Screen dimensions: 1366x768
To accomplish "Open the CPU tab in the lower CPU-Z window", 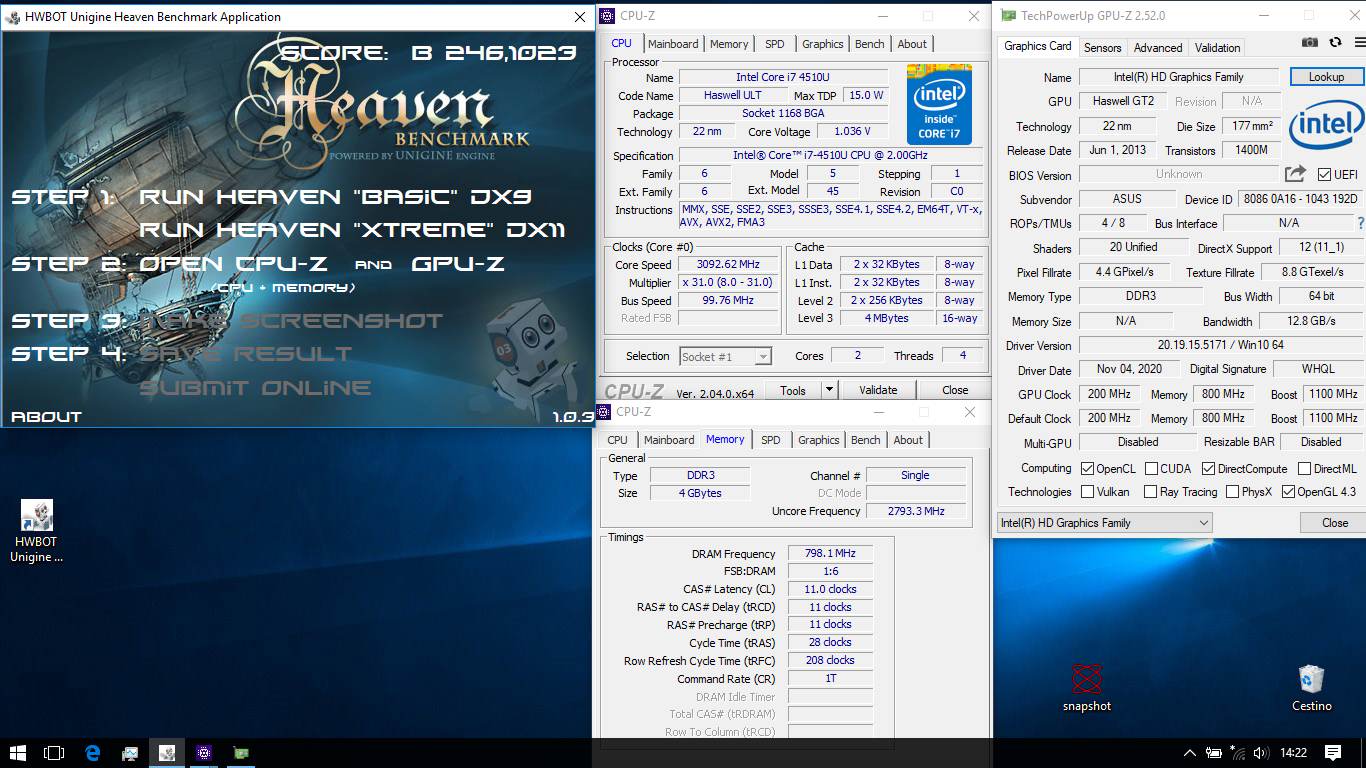I will (618, 440).
